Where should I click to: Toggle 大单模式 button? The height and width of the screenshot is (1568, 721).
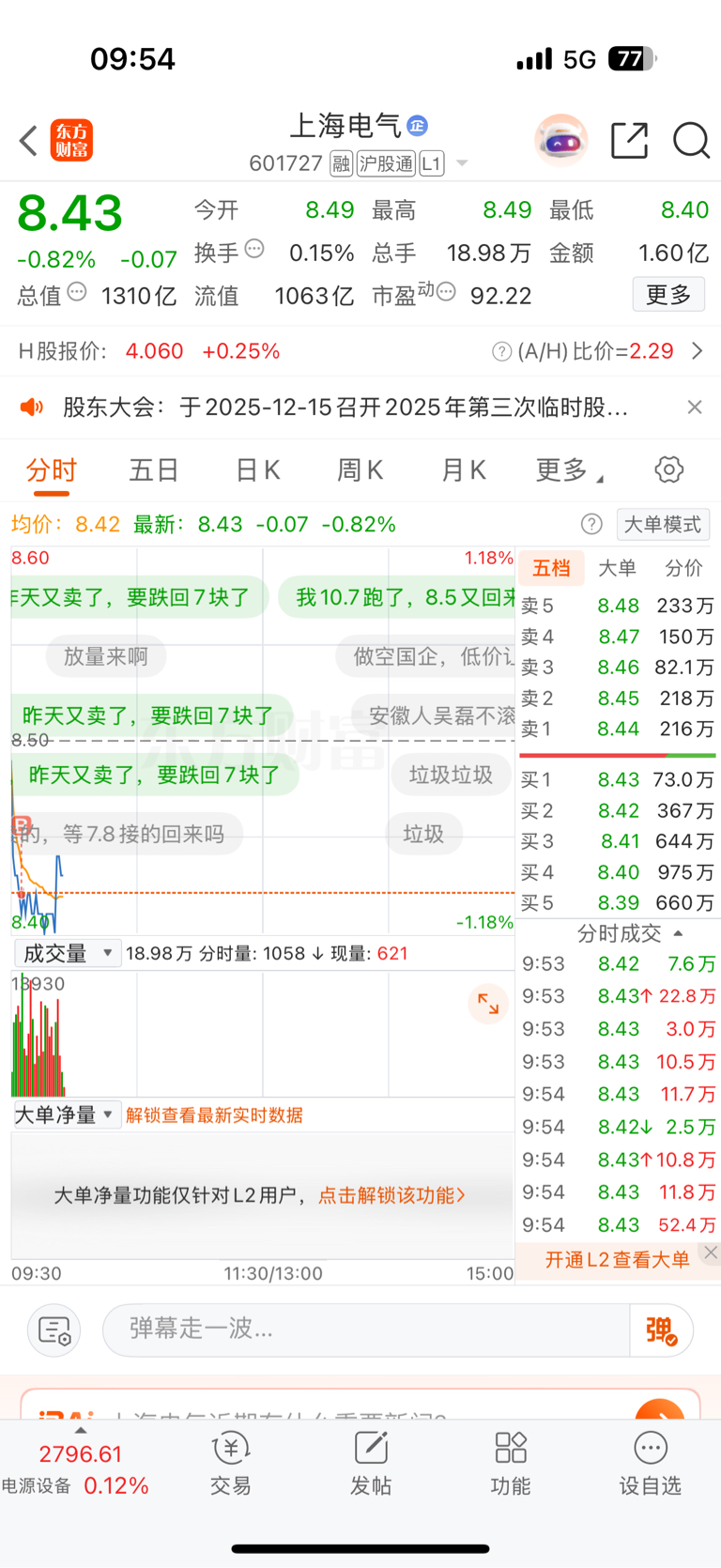pos(663,524)
